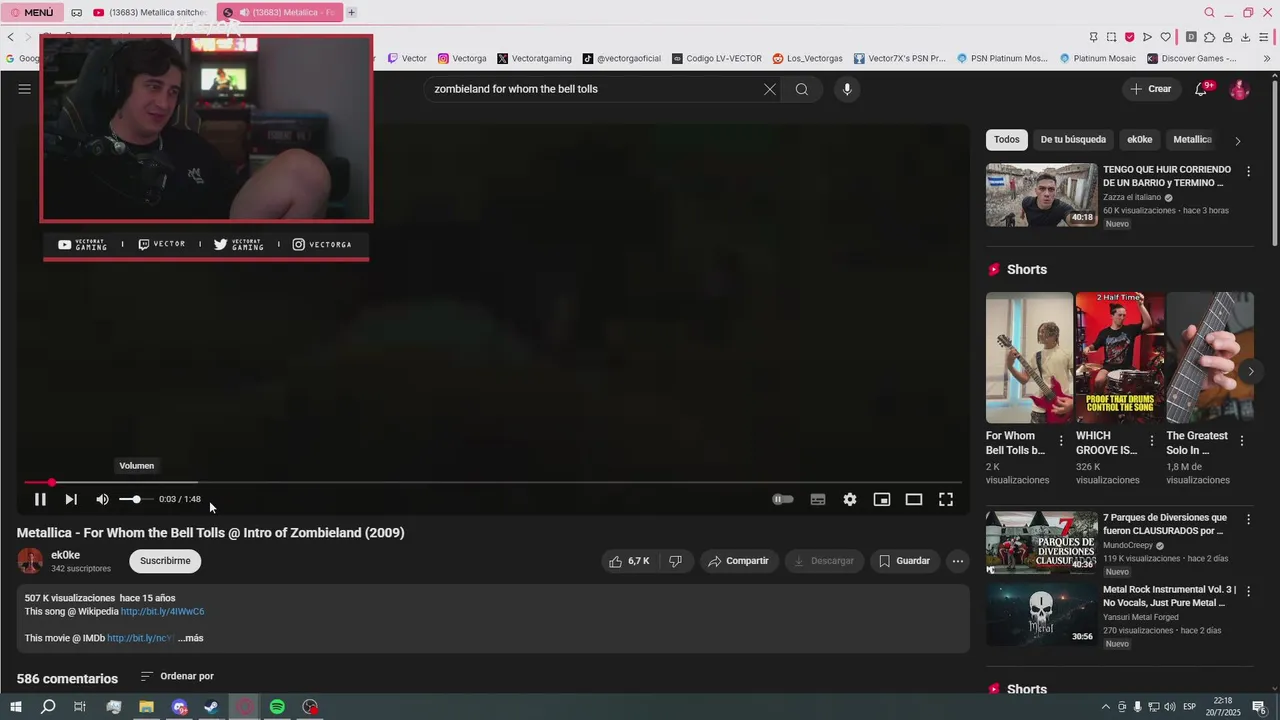Open the account avatar menu
Image resolution: width=1280 pixels, height=720 pixels.
[1240, 89]
